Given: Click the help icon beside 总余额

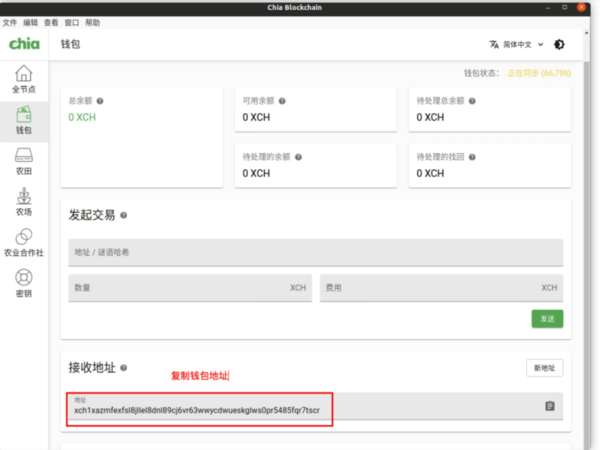Looking at the screenshot, I should [x=100, y=101].
